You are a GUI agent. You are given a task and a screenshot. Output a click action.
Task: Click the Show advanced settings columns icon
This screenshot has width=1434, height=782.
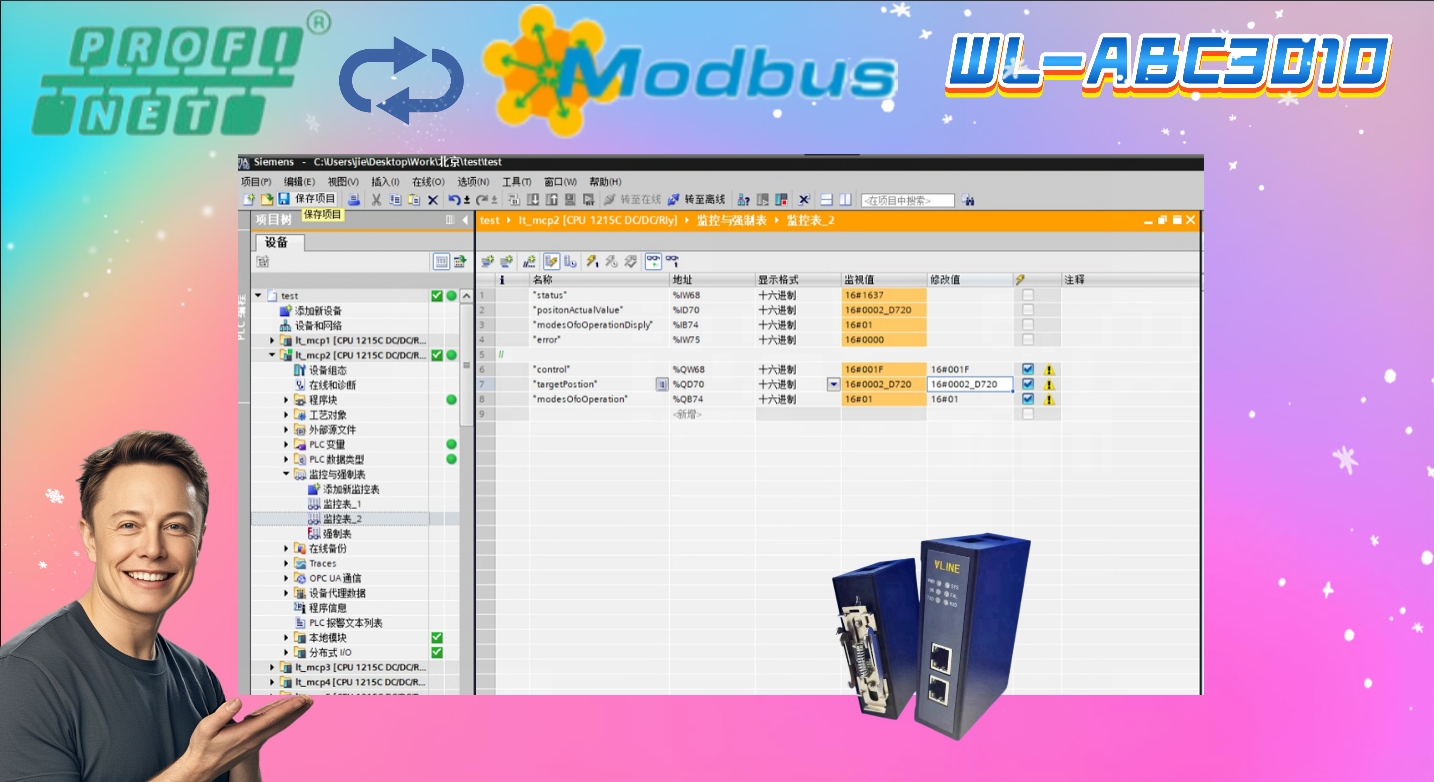click(x=571, y=261)
